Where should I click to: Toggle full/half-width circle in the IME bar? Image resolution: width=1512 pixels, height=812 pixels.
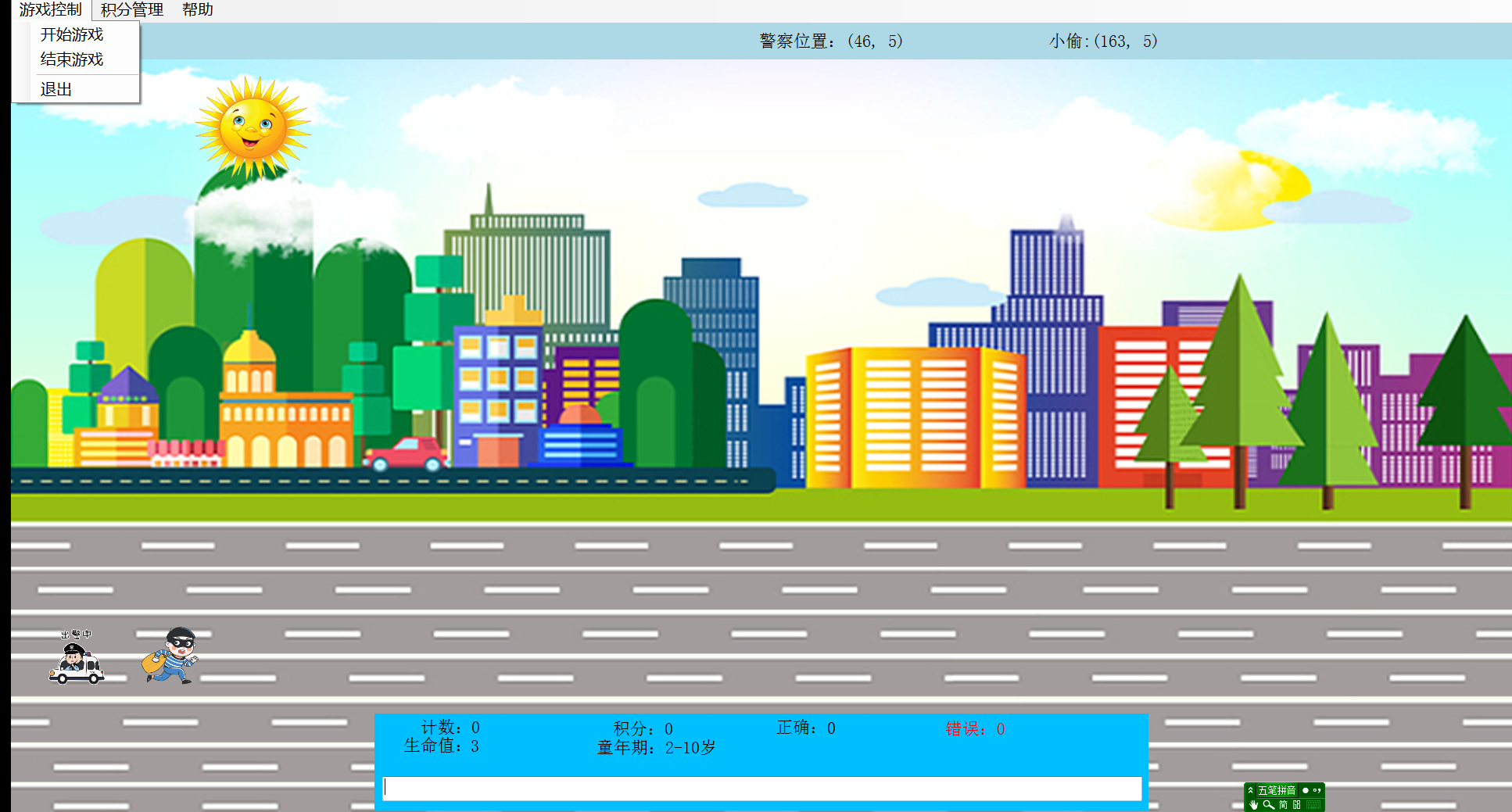pos(1306,790)
